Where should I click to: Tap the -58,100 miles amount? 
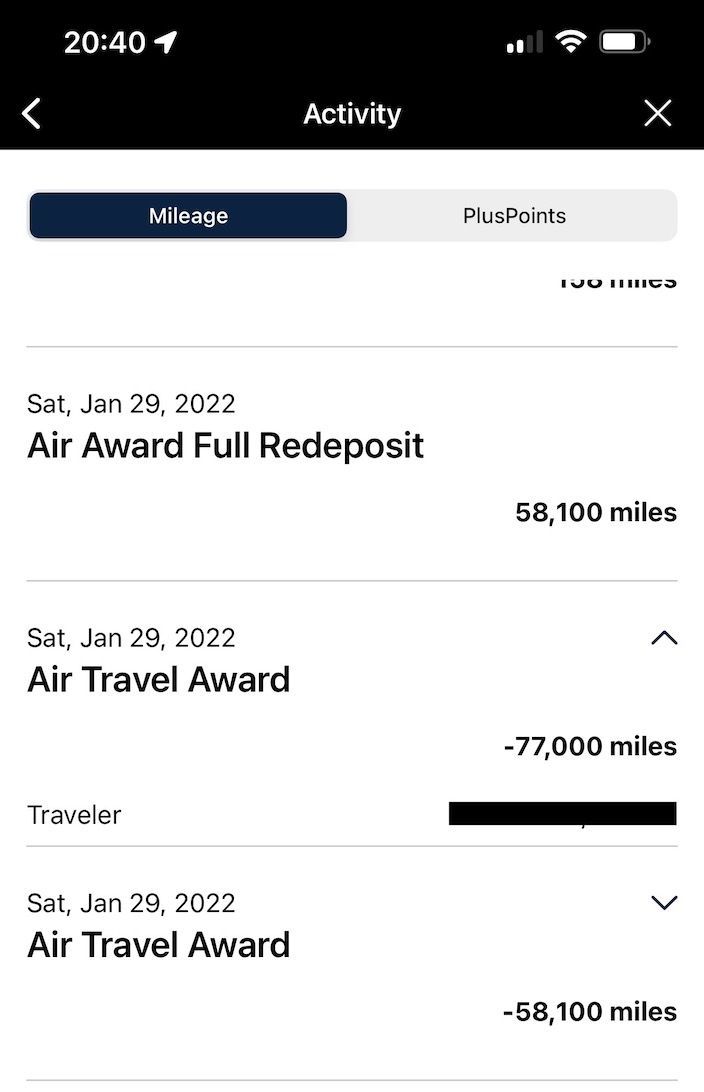pyautogui.click(x=590, y=1011)
